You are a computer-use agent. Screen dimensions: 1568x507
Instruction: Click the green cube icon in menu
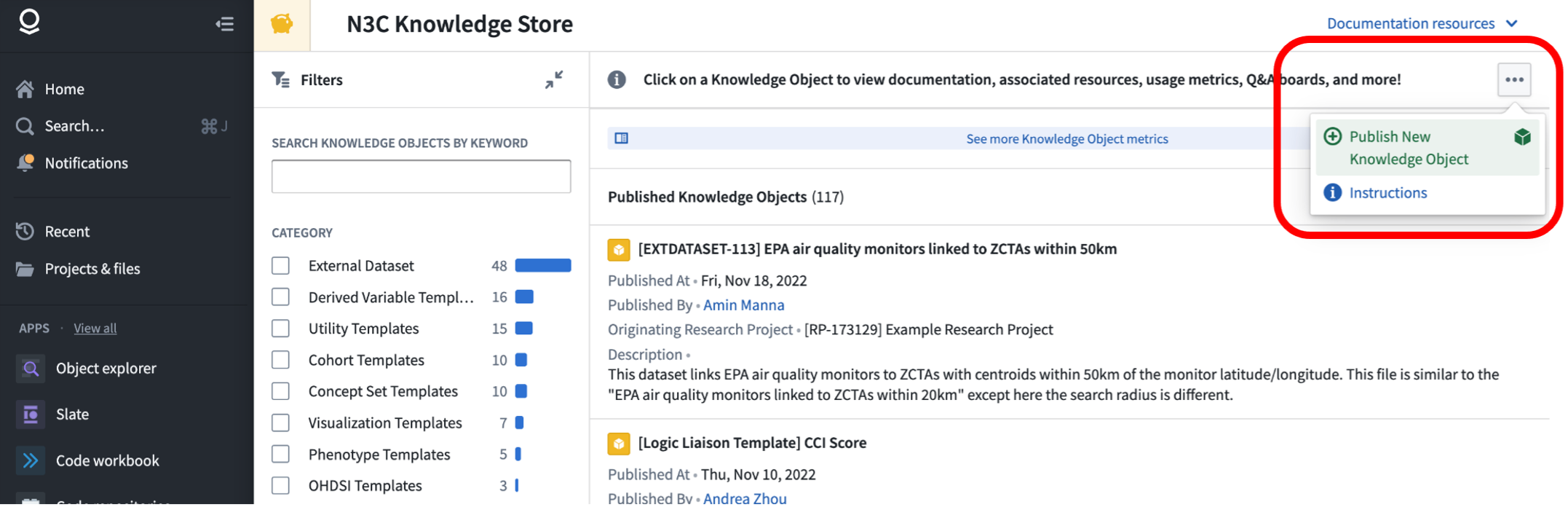tap(1522, 137)
